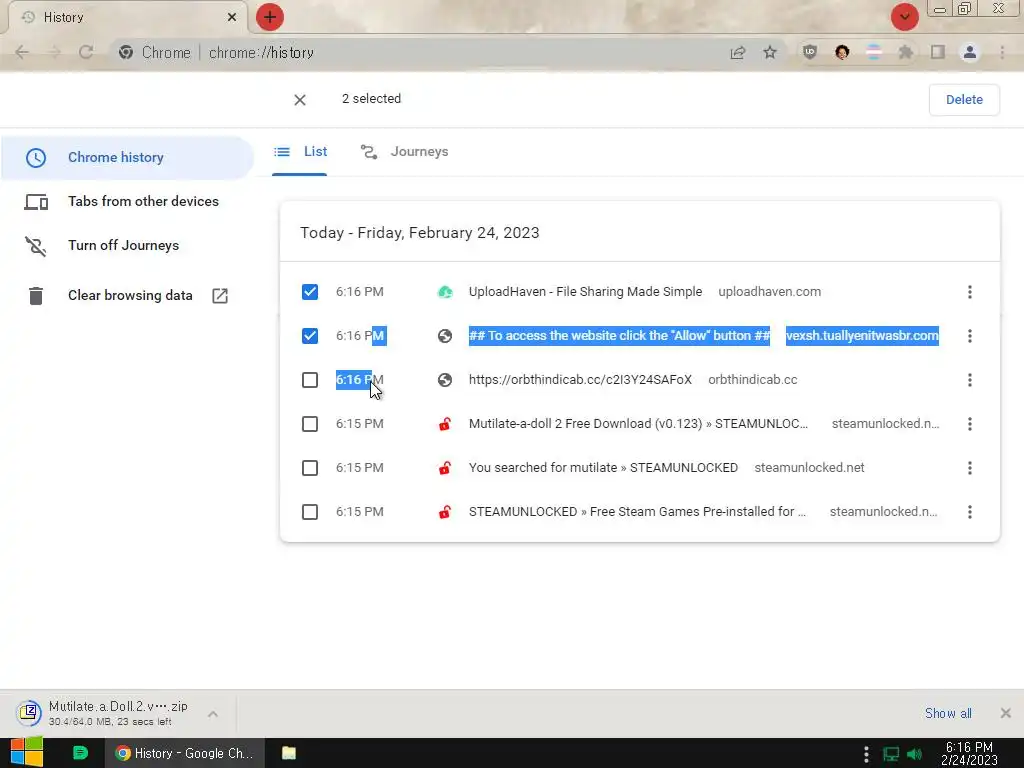1024x768 pixels.
Task: Delete the selected history entries
Action: [964, 99]
